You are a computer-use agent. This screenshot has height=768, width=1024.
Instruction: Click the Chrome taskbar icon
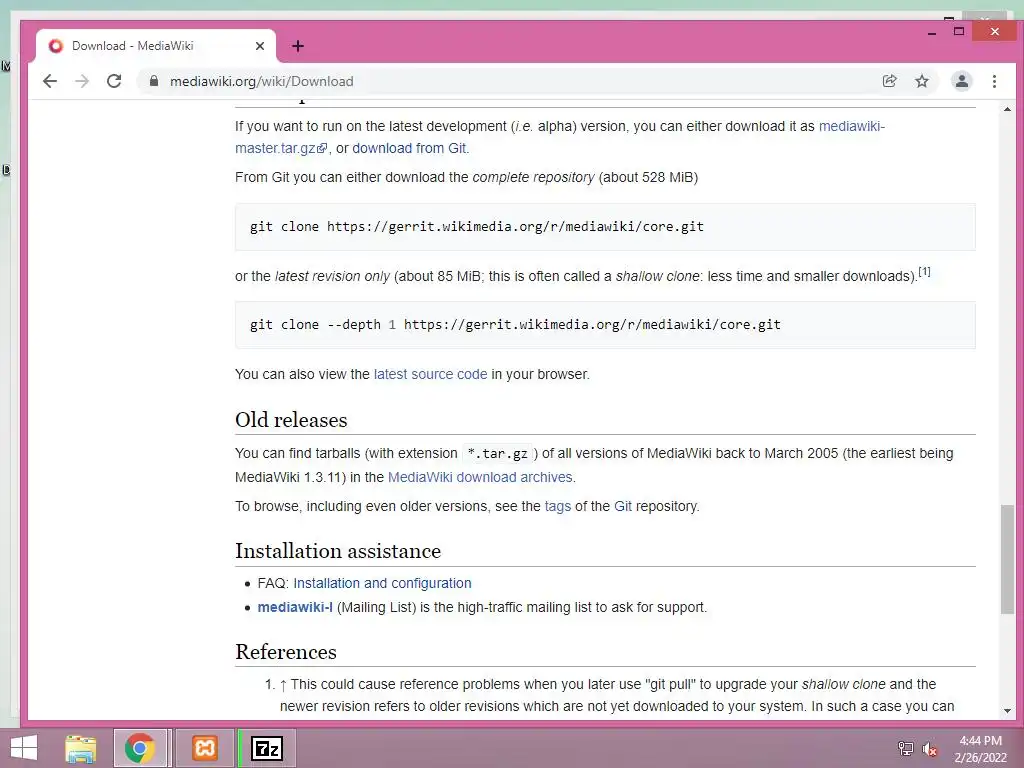point(140,748)
